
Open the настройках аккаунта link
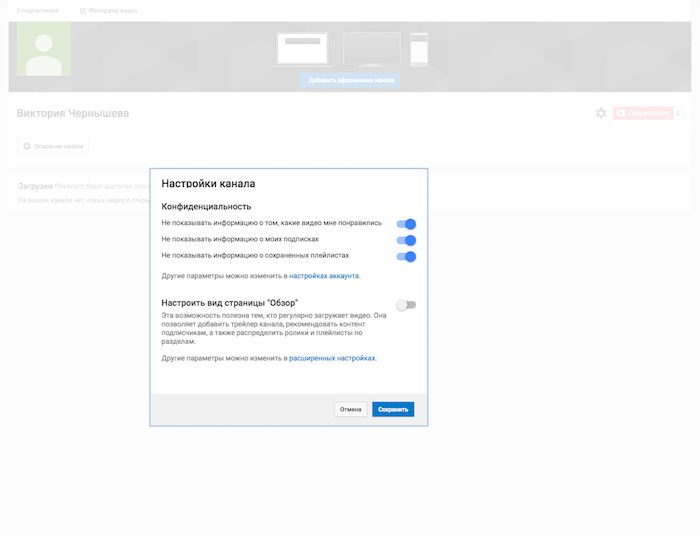(x=324, y=275)
